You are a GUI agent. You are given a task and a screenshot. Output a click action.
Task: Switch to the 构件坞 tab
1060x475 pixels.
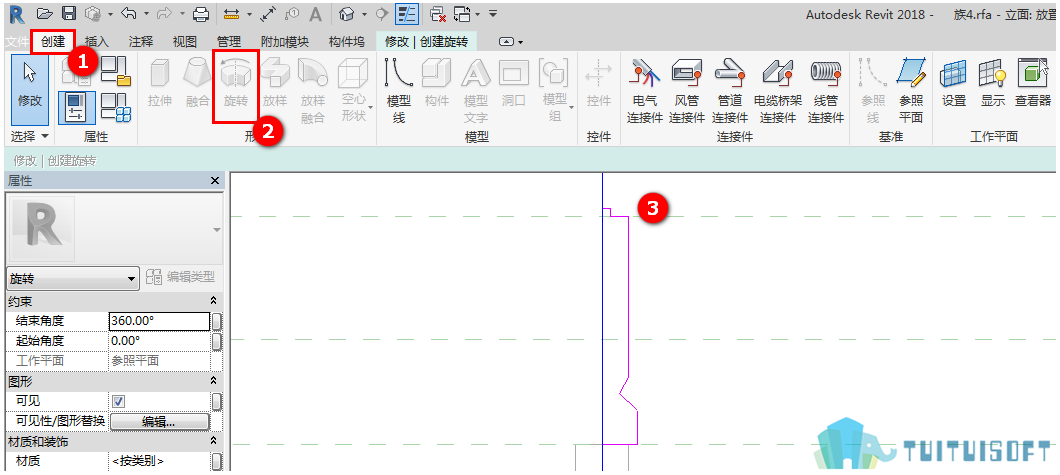346,42
